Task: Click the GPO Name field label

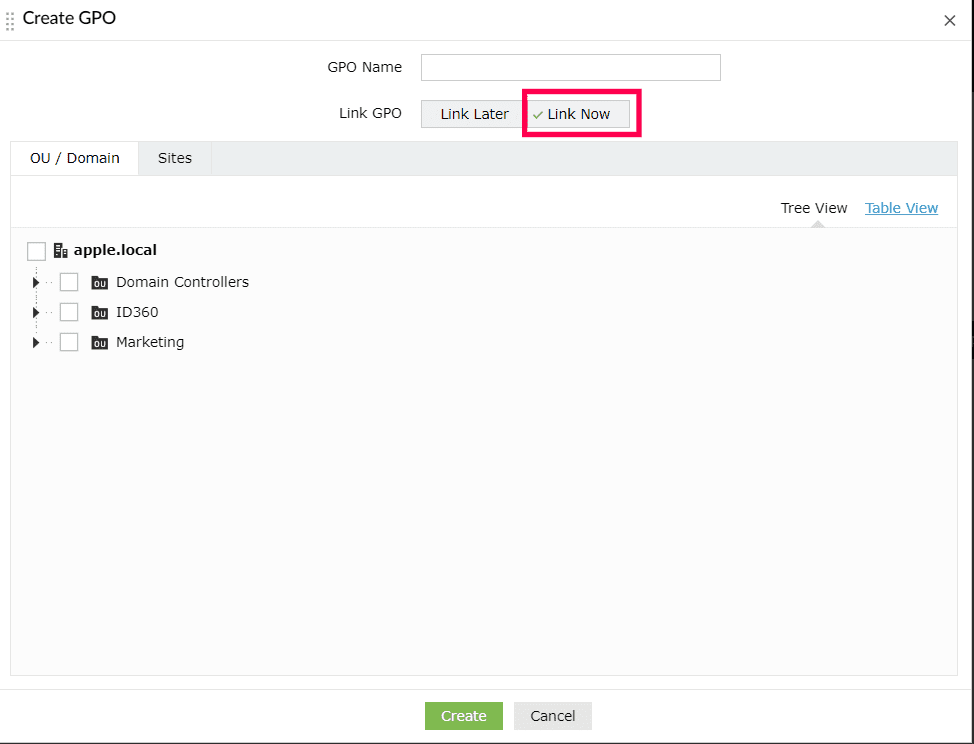Action: 365,67
